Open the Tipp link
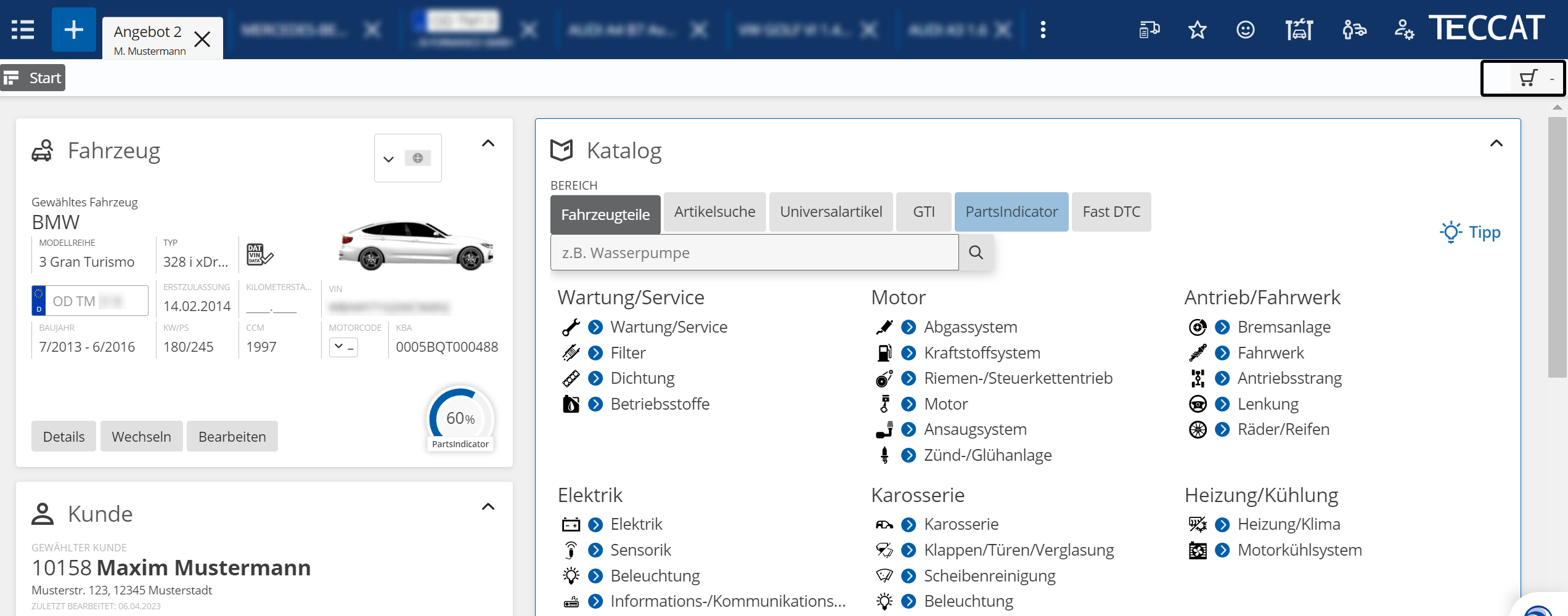The height and width of the screenshot is (616, 1568). (1471, 232)
